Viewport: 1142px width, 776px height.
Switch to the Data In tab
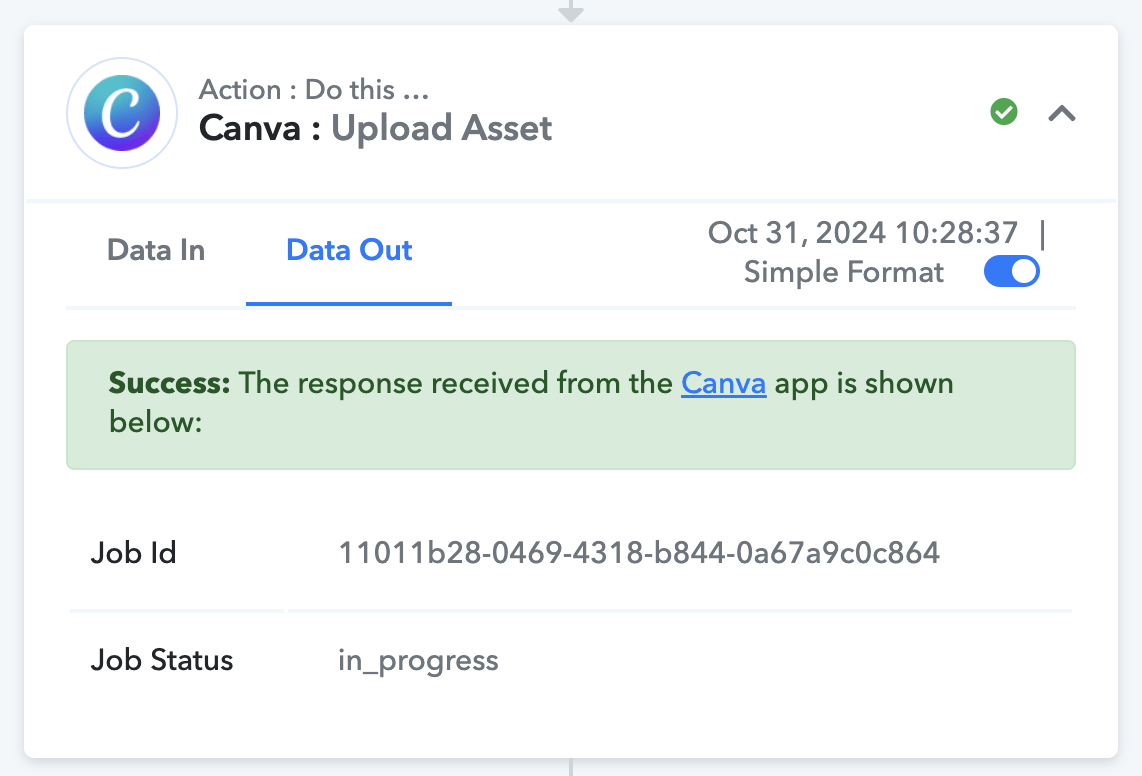(156, 250)
